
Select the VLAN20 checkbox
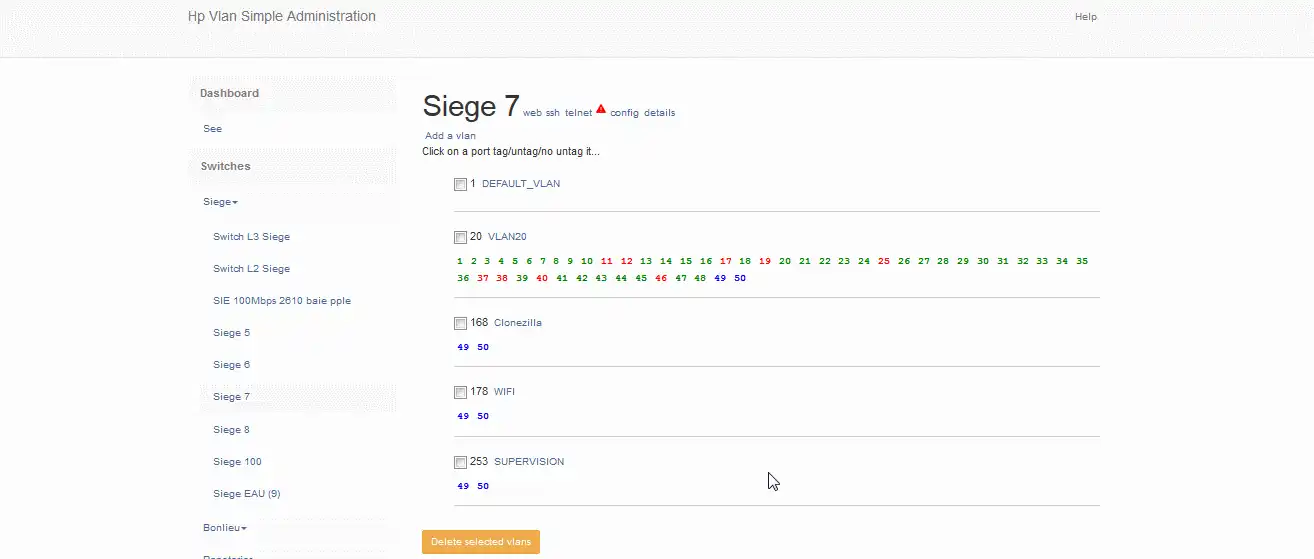coord(460,238)
